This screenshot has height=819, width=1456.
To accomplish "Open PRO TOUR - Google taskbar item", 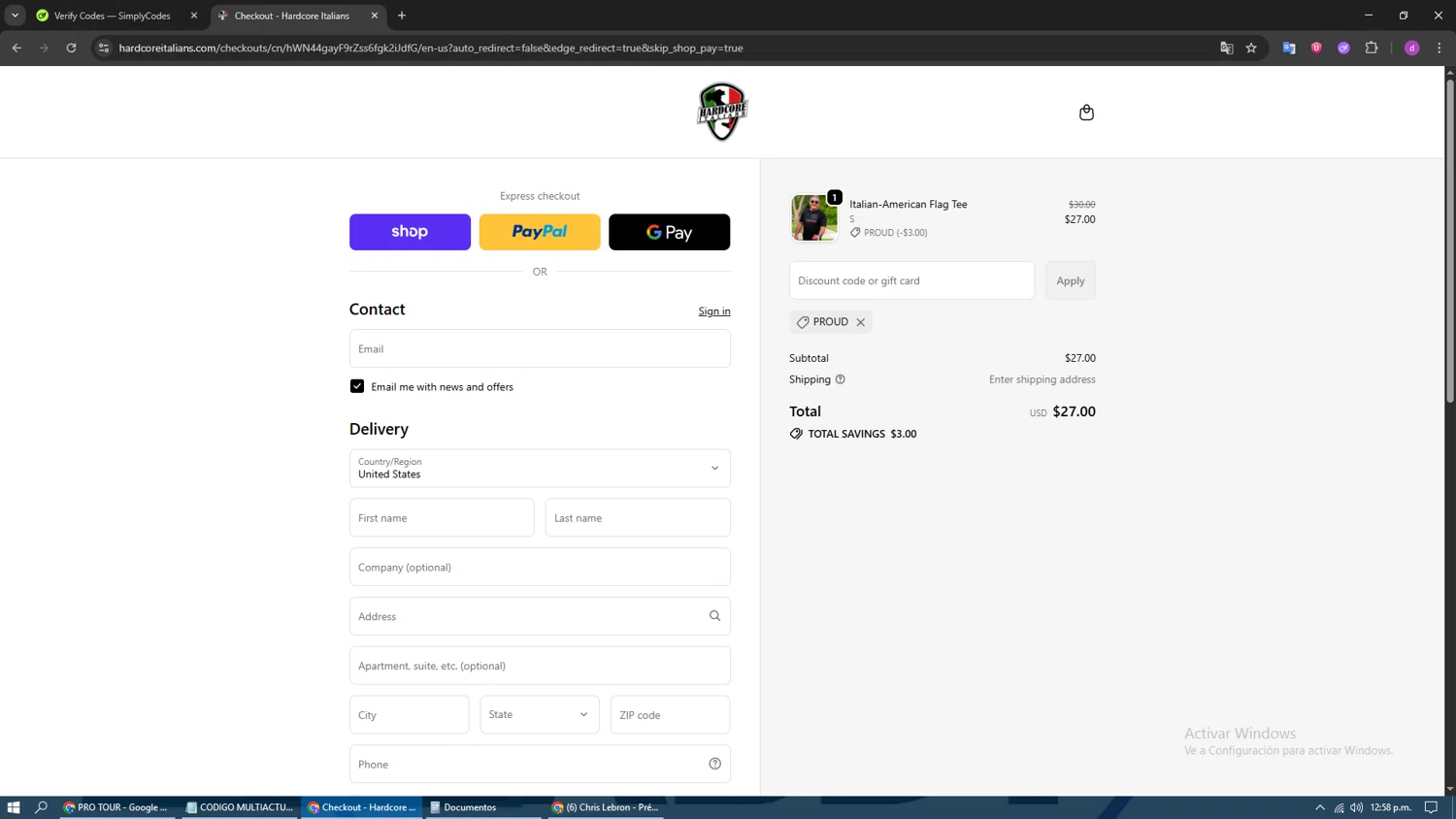I will [x=116, y=807].
